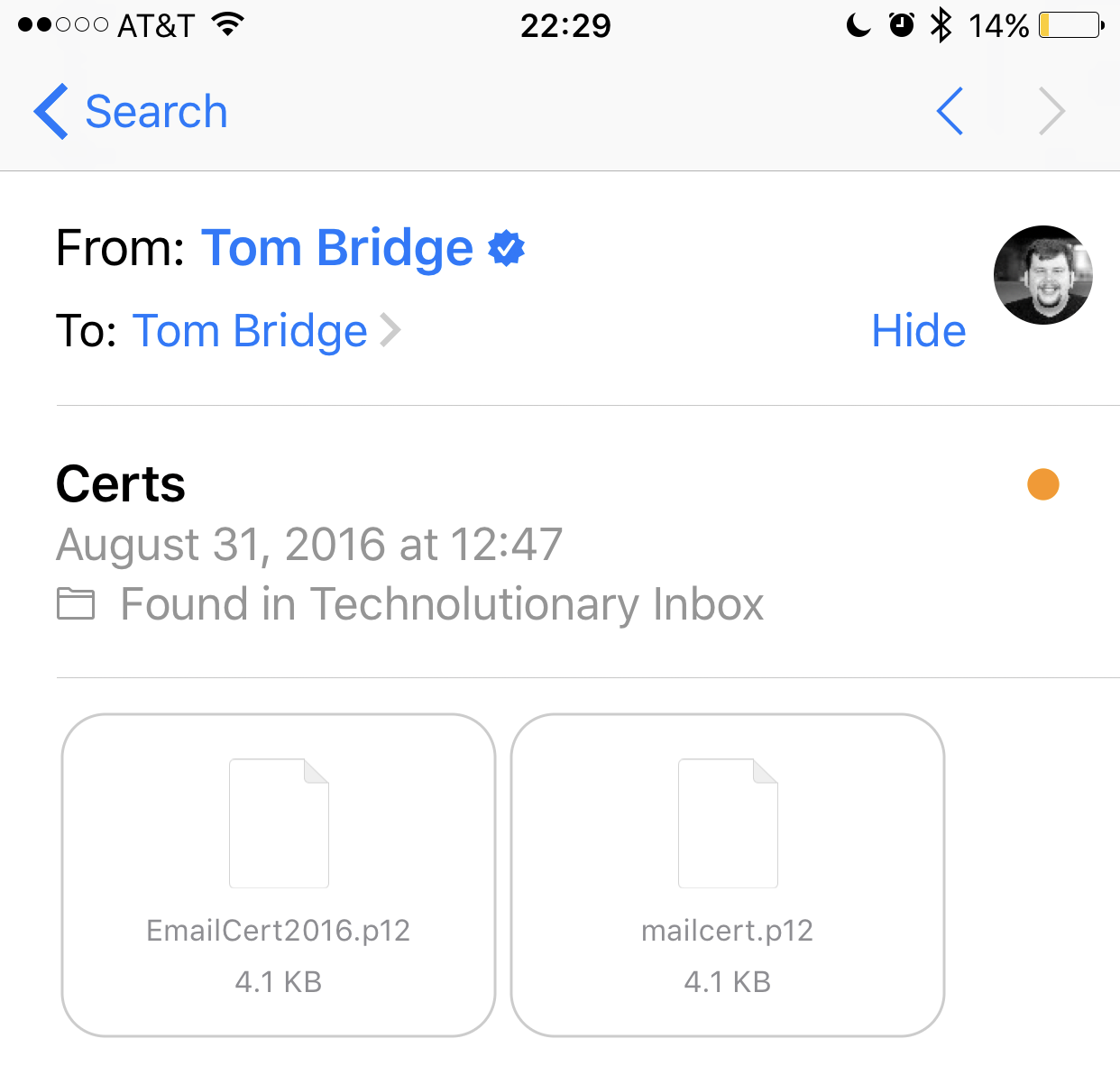Image resolution: width=1120 pixels, height=1066 pixels.
Task: Open recipient Tom Bridge in To field
Action: 250,331
